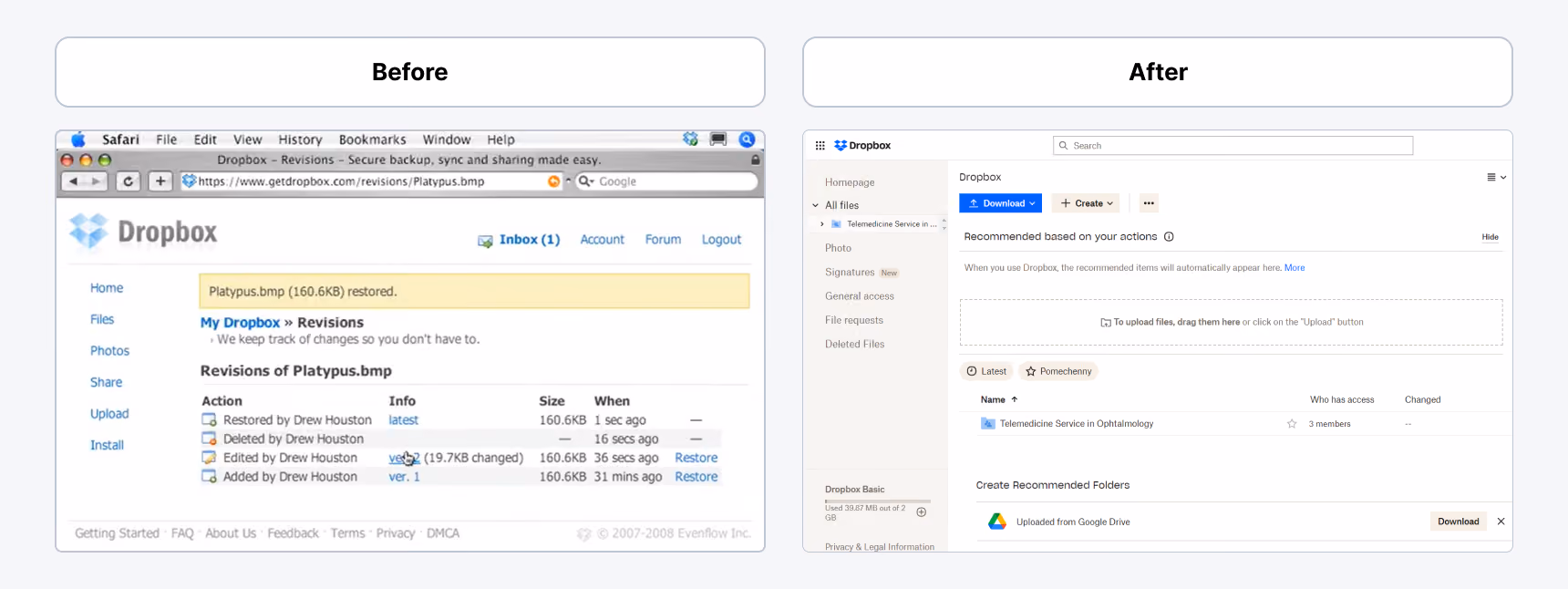Screen dimensions: 1568x589
Task: Open Homepage in the new Dropbox sidebar
Action: click(850, 182)
